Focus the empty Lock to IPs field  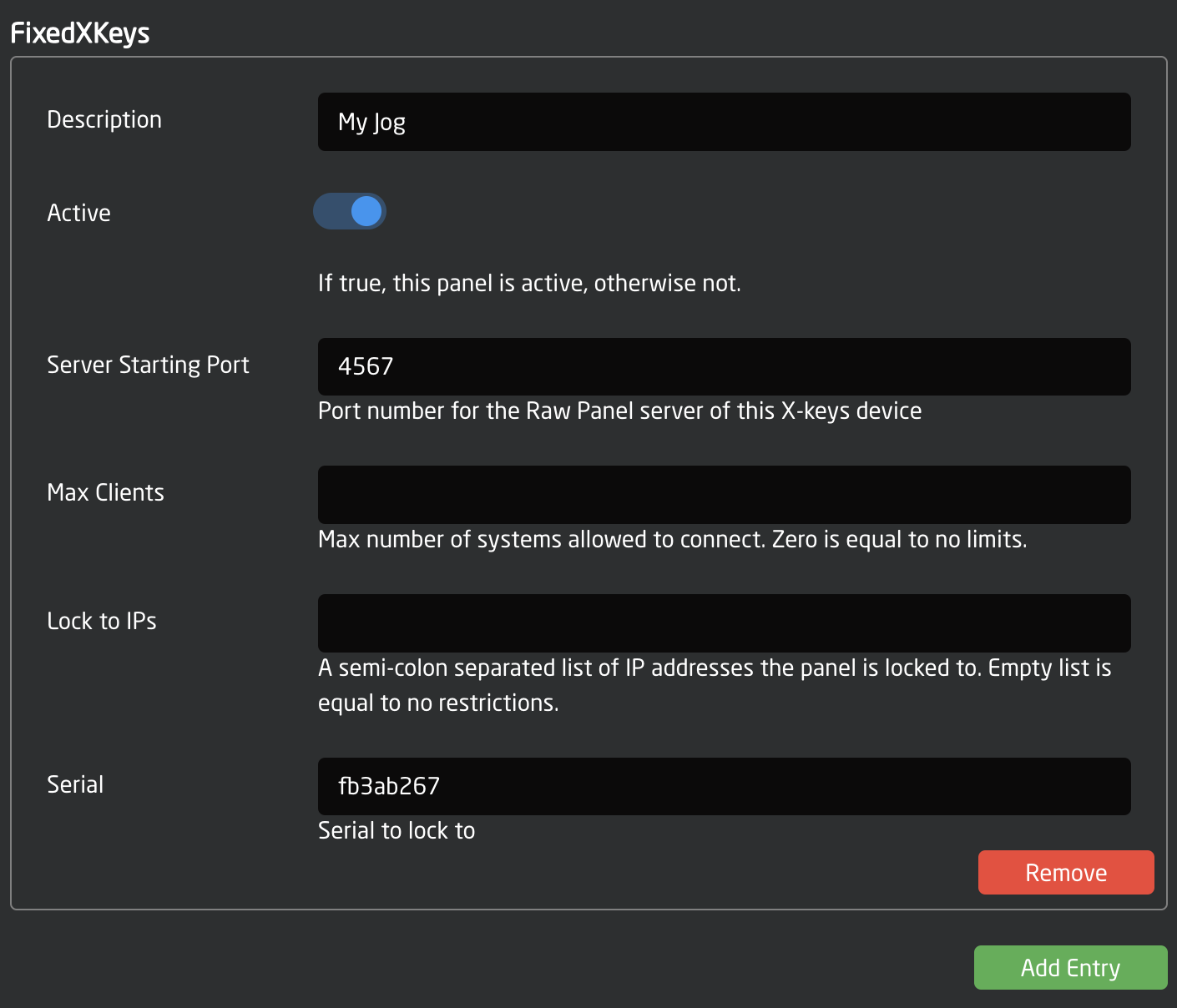pyautogui.click(x=725, y=623)
